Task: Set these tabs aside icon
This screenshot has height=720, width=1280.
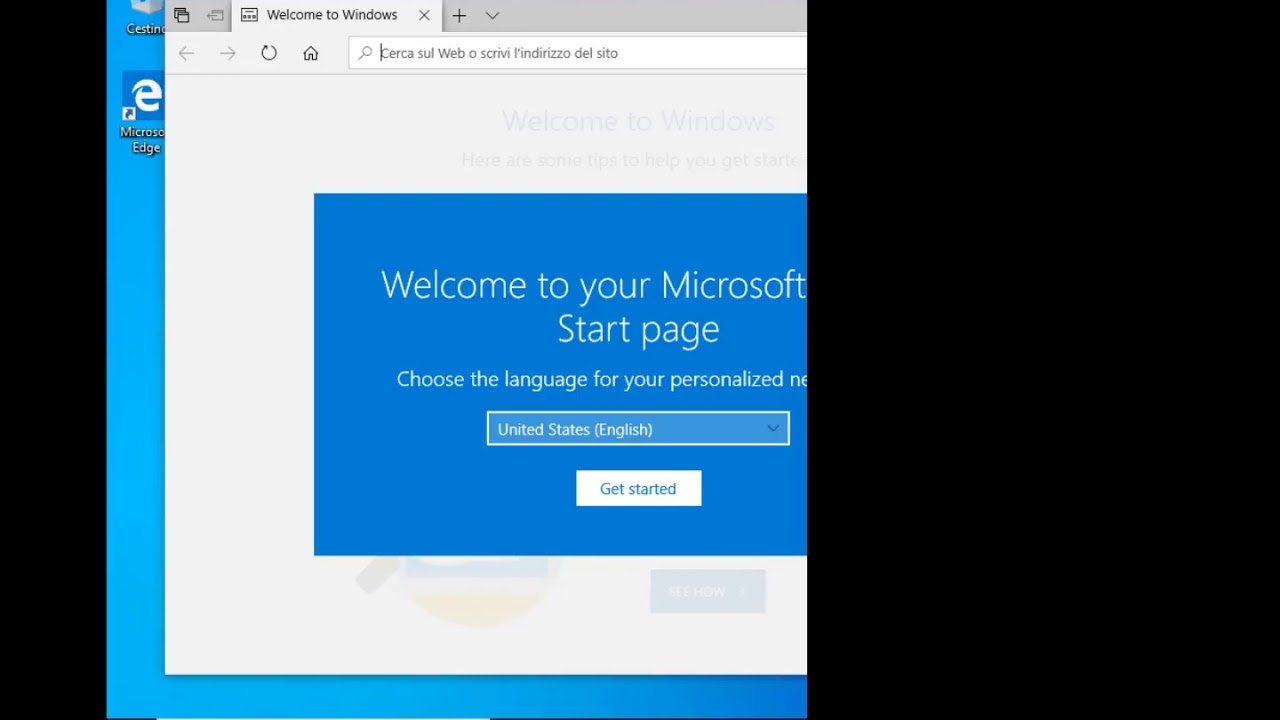Action: click(x=215, y=15)
